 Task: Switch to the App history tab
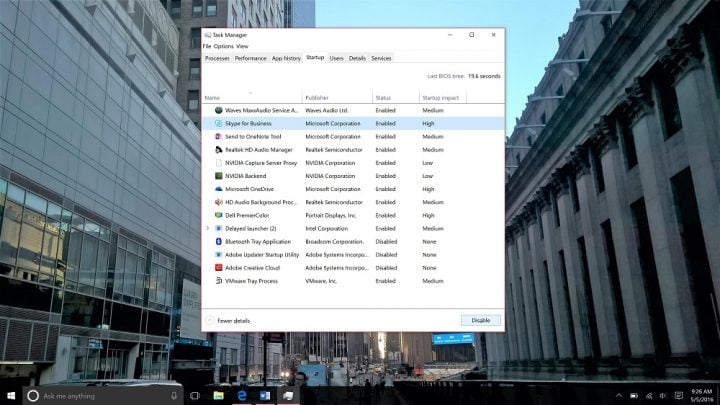[286, 58]
